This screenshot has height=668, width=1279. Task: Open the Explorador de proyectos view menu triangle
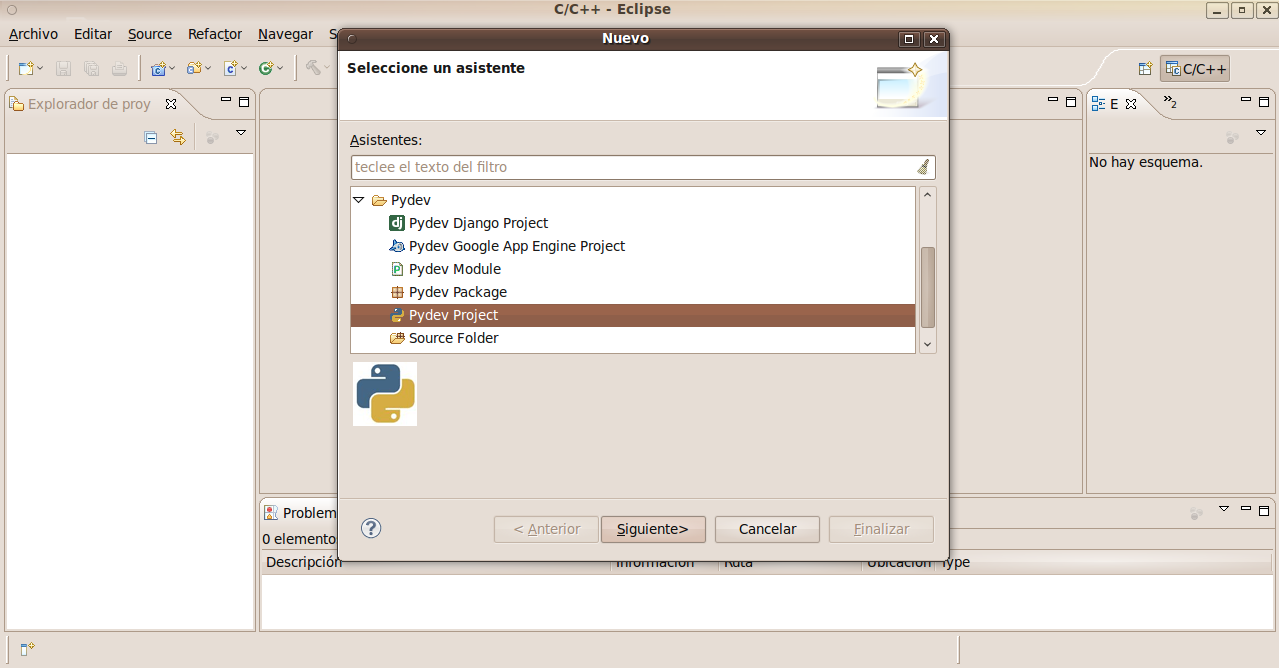point(240,132)
